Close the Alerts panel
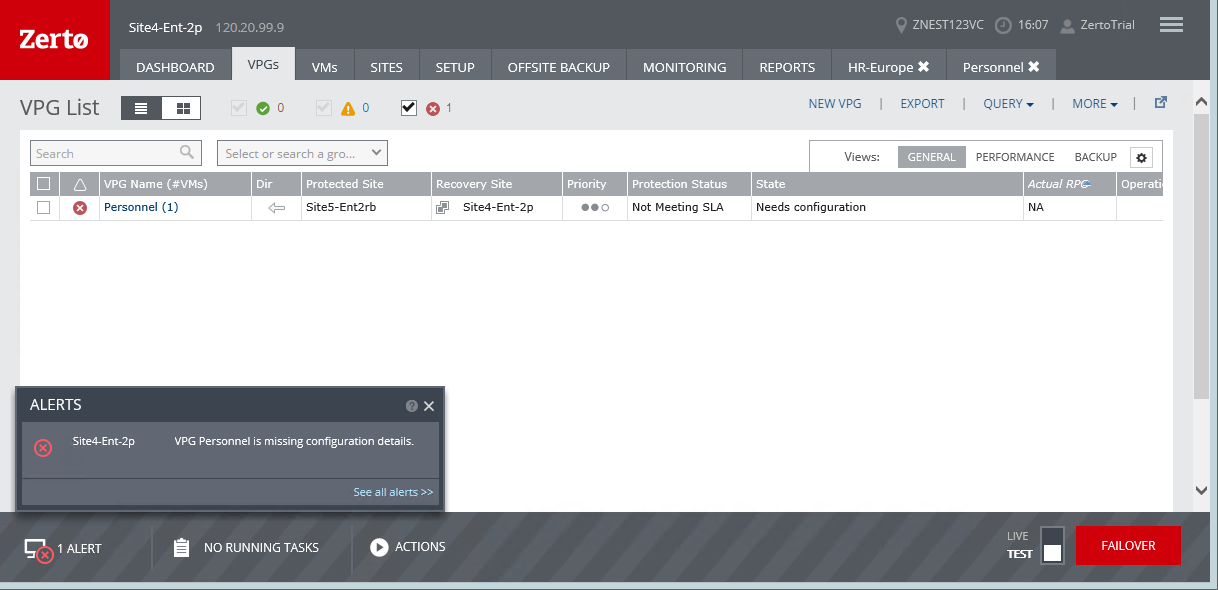 pos(429,406)
